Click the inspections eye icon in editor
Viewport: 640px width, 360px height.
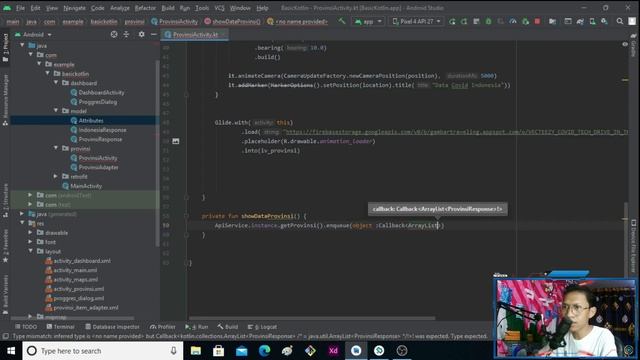[625, 44]
